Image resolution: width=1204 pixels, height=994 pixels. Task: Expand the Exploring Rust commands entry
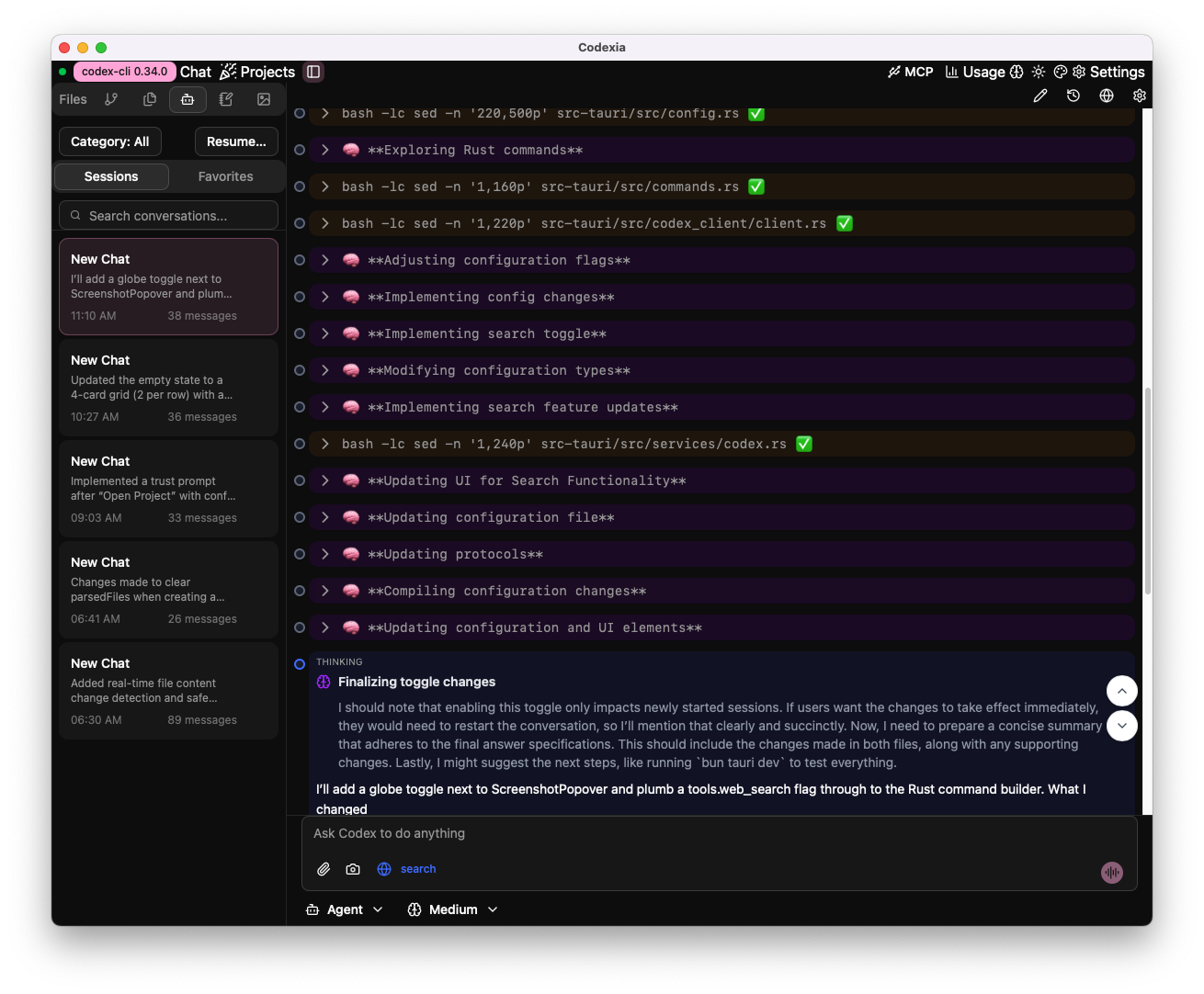tap(325, 150)
